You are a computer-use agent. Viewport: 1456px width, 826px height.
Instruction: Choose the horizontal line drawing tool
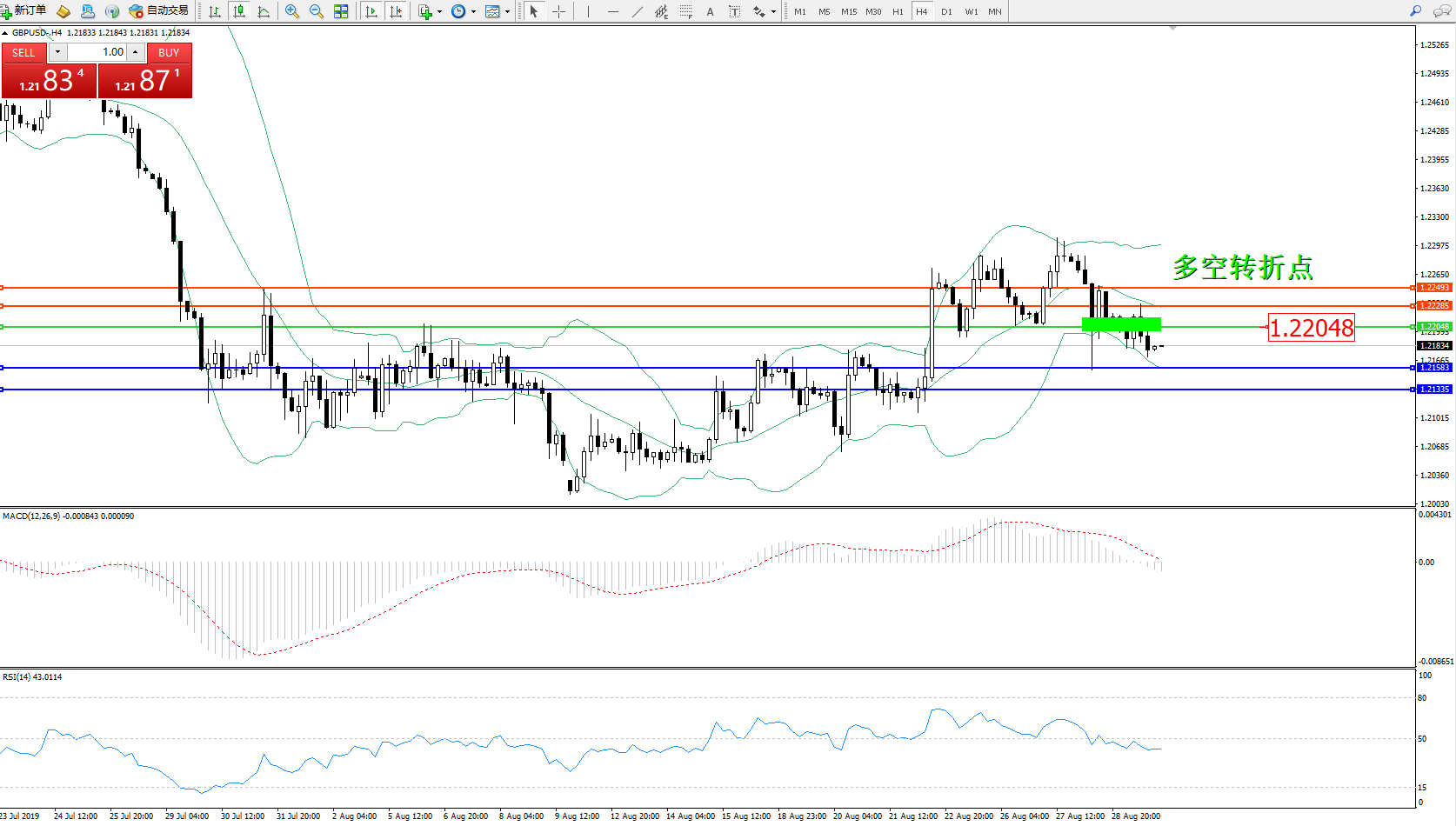pyautogui.click(x=613, y=11)
